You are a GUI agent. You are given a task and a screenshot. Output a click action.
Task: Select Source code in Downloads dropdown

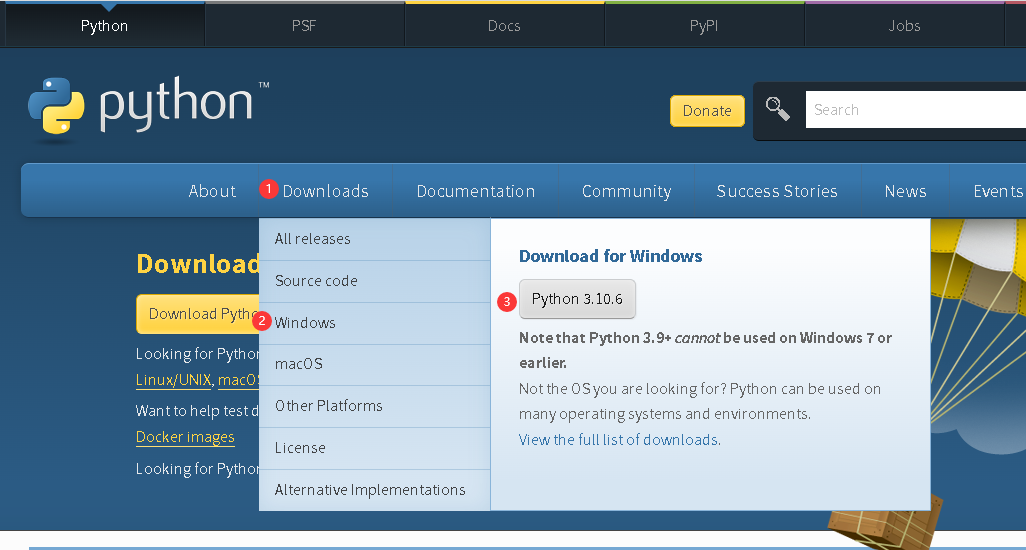(x=374, y=281)
